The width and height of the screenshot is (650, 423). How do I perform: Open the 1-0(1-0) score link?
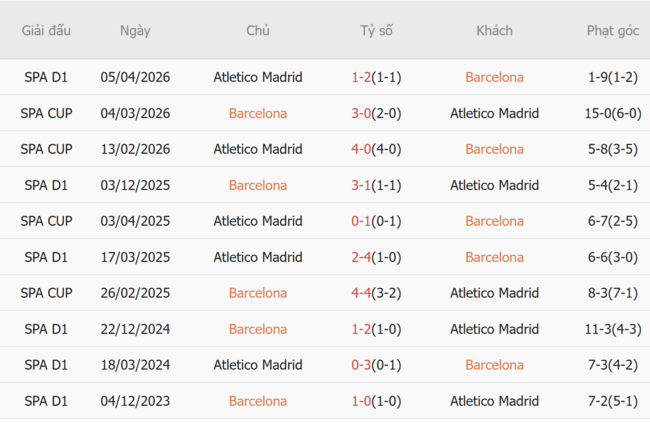(x=376, y=401)
